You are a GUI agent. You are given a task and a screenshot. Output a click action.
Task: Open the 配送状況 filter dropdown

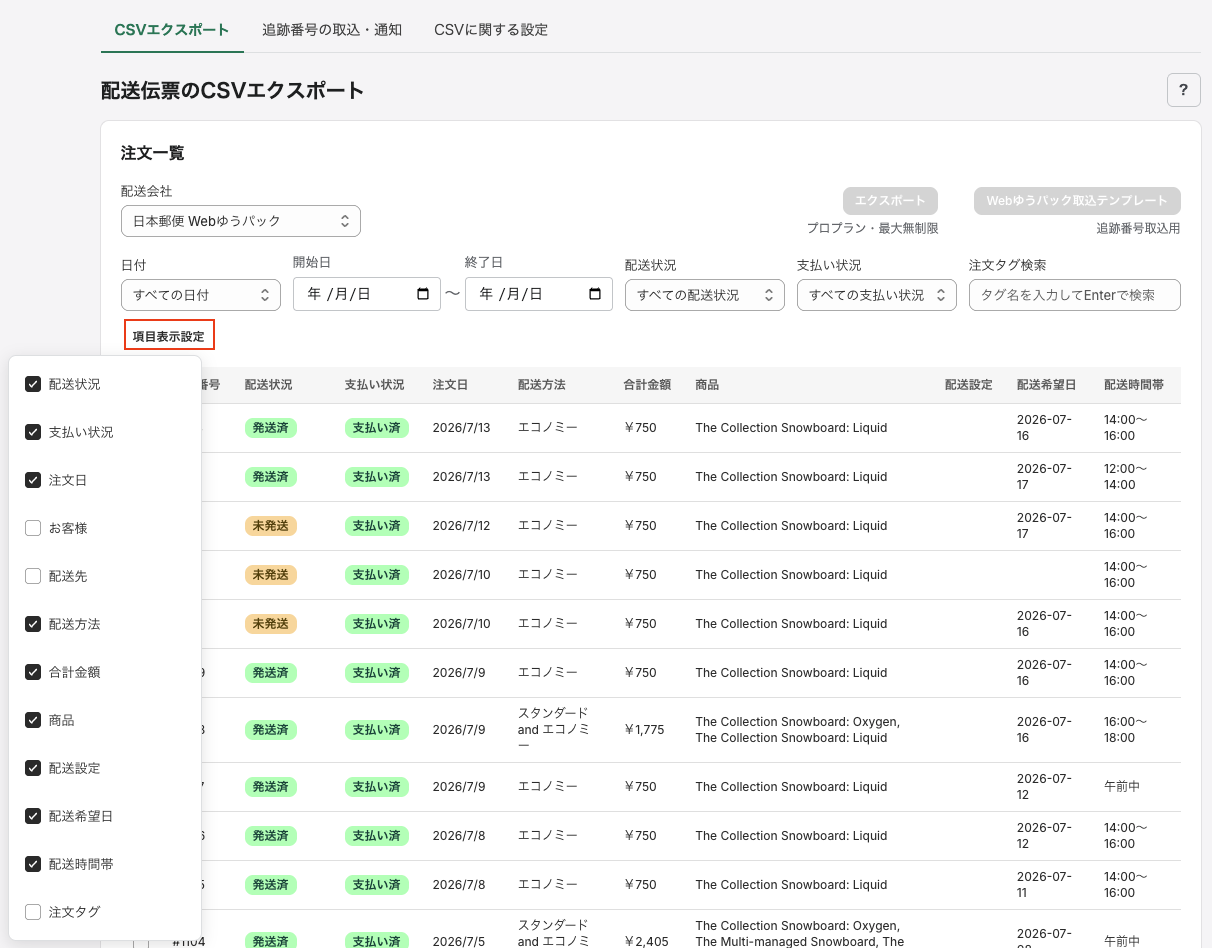click(x=705, y=295)
